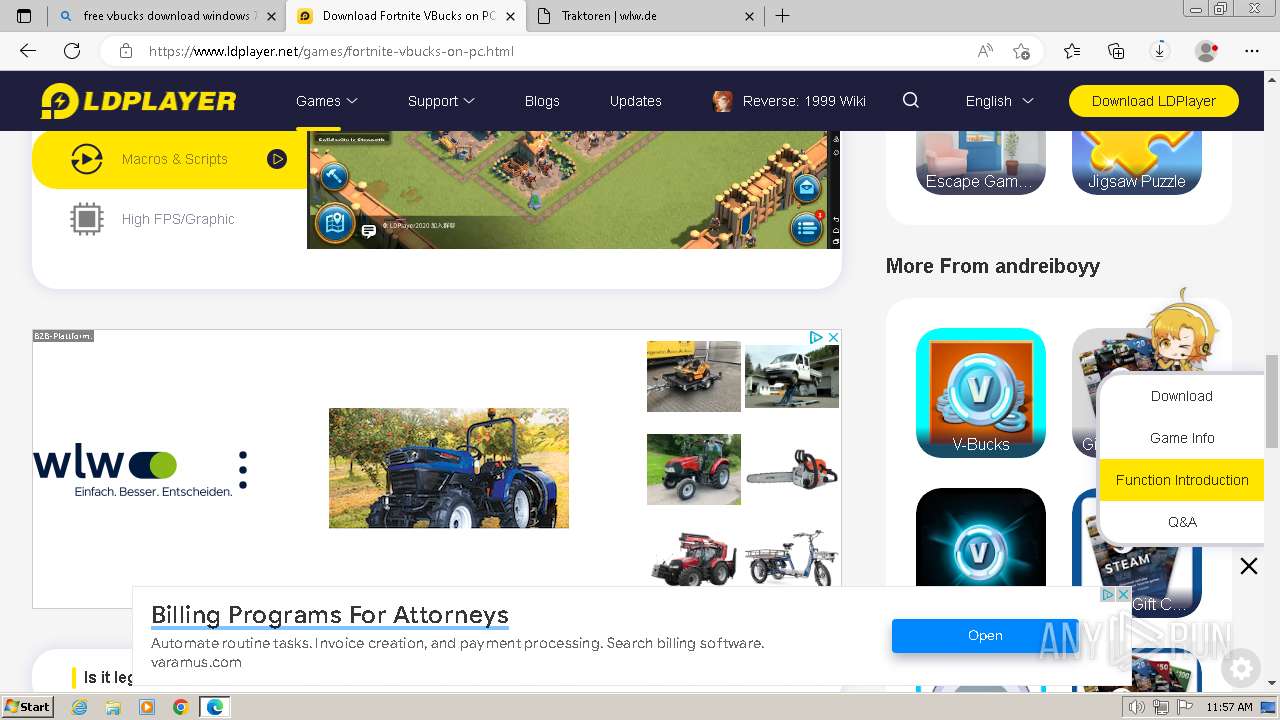1280x720 pixels.
Task: Click the Macros & Scripts play arrow
Action: pyautogui.click(x=277, y=159)
